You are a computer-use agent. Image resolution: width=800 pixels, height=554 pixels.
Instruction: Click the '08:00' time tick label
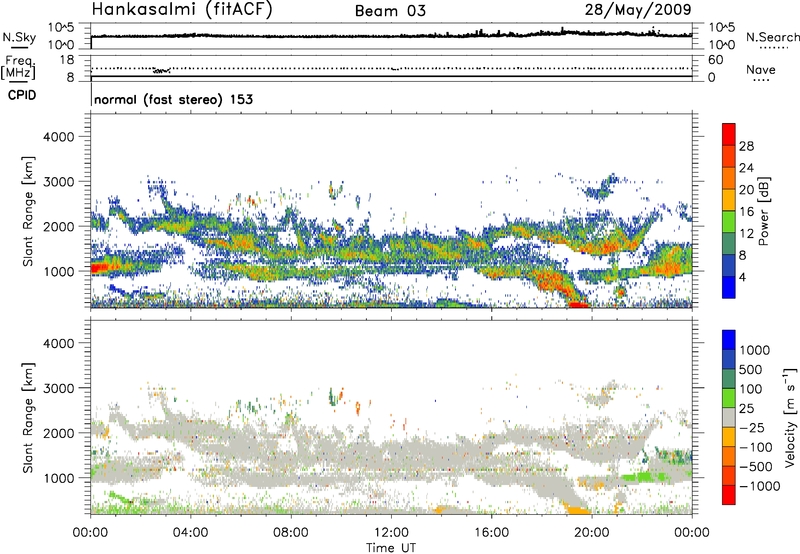tap(290, 533)
